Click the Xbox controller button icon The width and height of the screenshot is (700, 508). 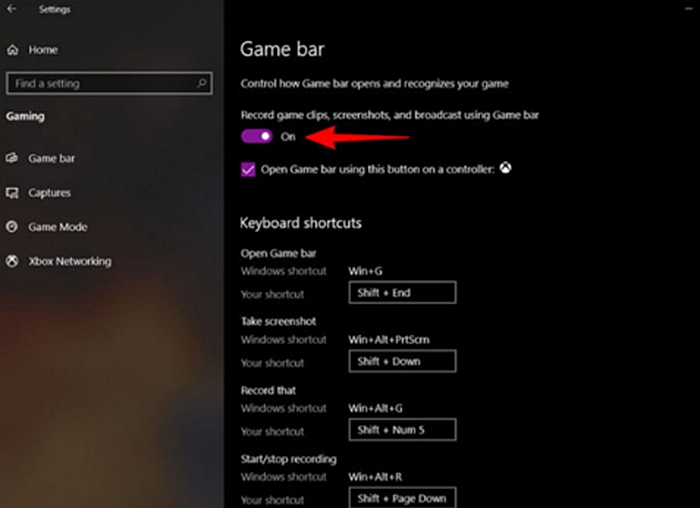(x=505, y=168)
